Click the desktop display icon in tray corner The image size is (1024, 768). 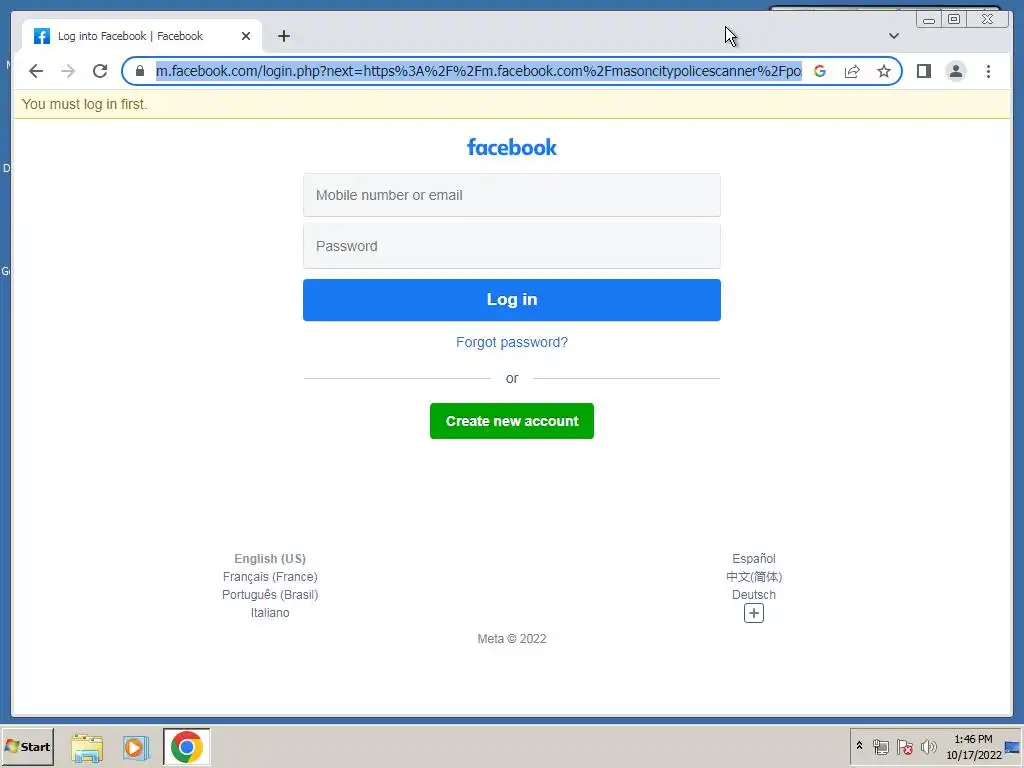(1012, 747)
